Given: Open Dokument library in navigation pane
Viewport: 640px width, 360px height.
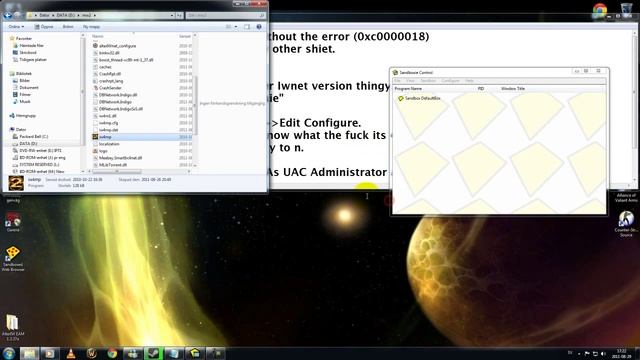Looking at the screenshot, I should pyautogui.click(x=26, y=87).
